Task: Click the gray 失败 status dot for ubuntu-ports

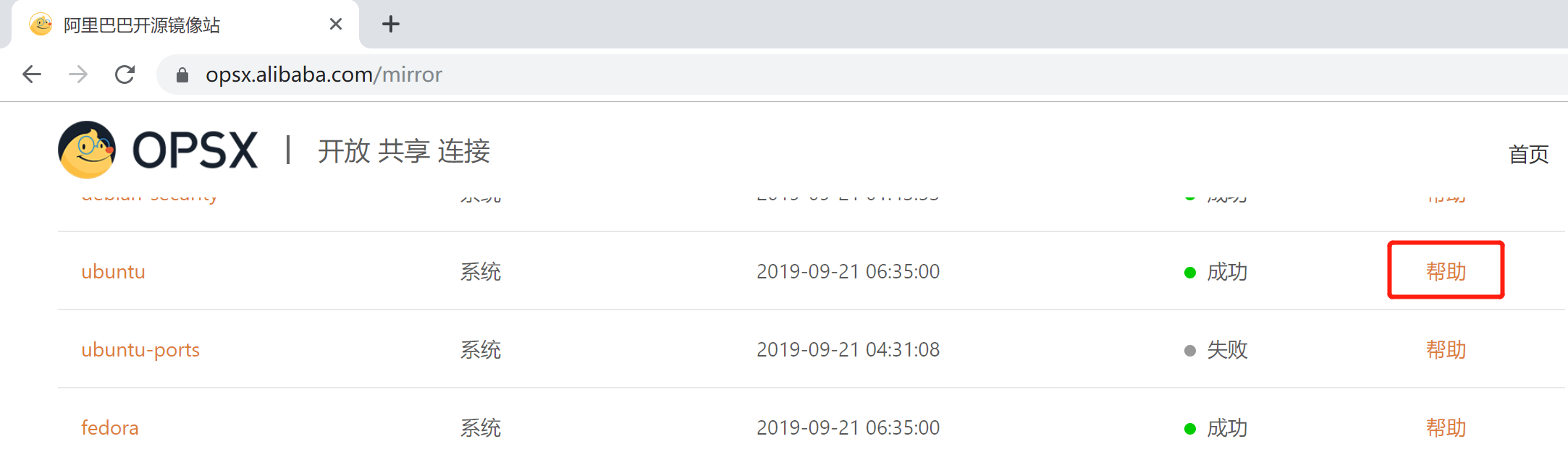Action: point(1189,351)
